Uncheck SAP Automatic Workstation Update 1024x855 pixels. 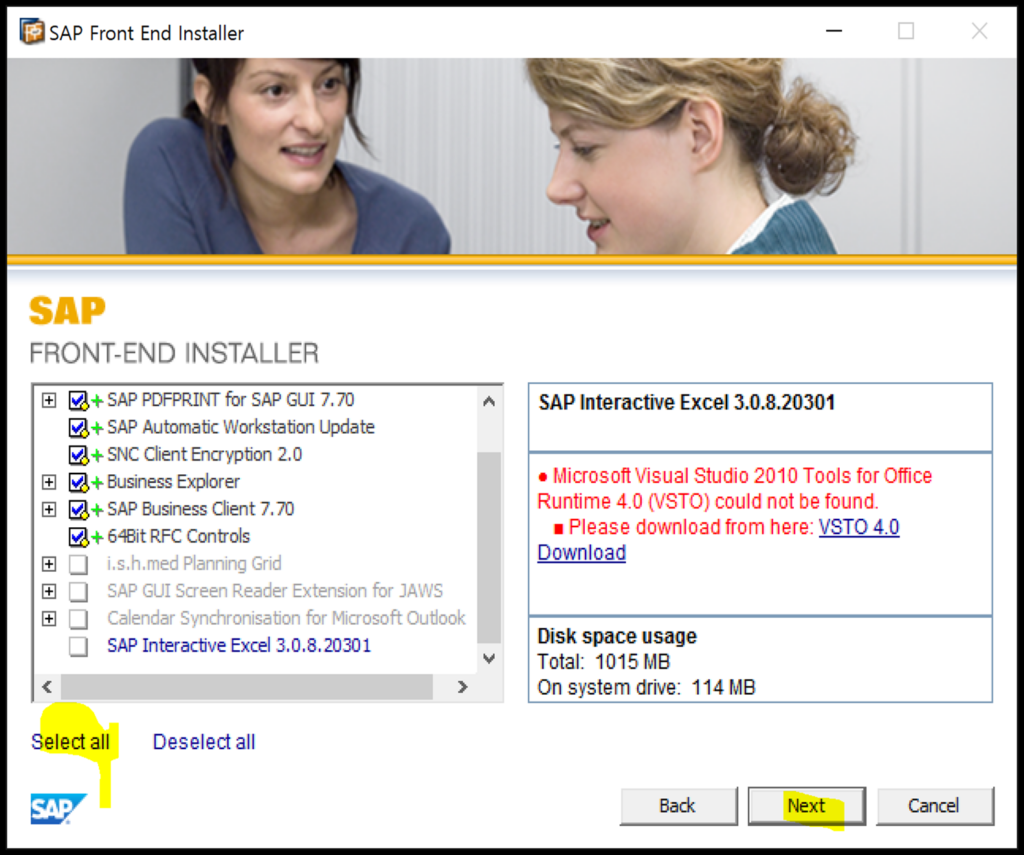coord(78,427)
